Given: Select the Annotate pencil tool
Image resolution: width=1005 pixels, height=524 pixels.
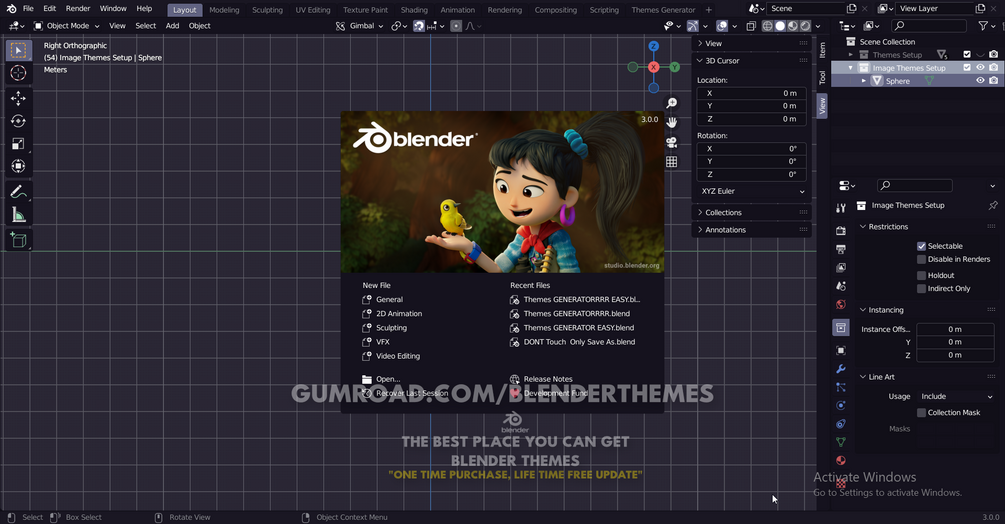Looking at the screenshot, I should pos(19,192).
